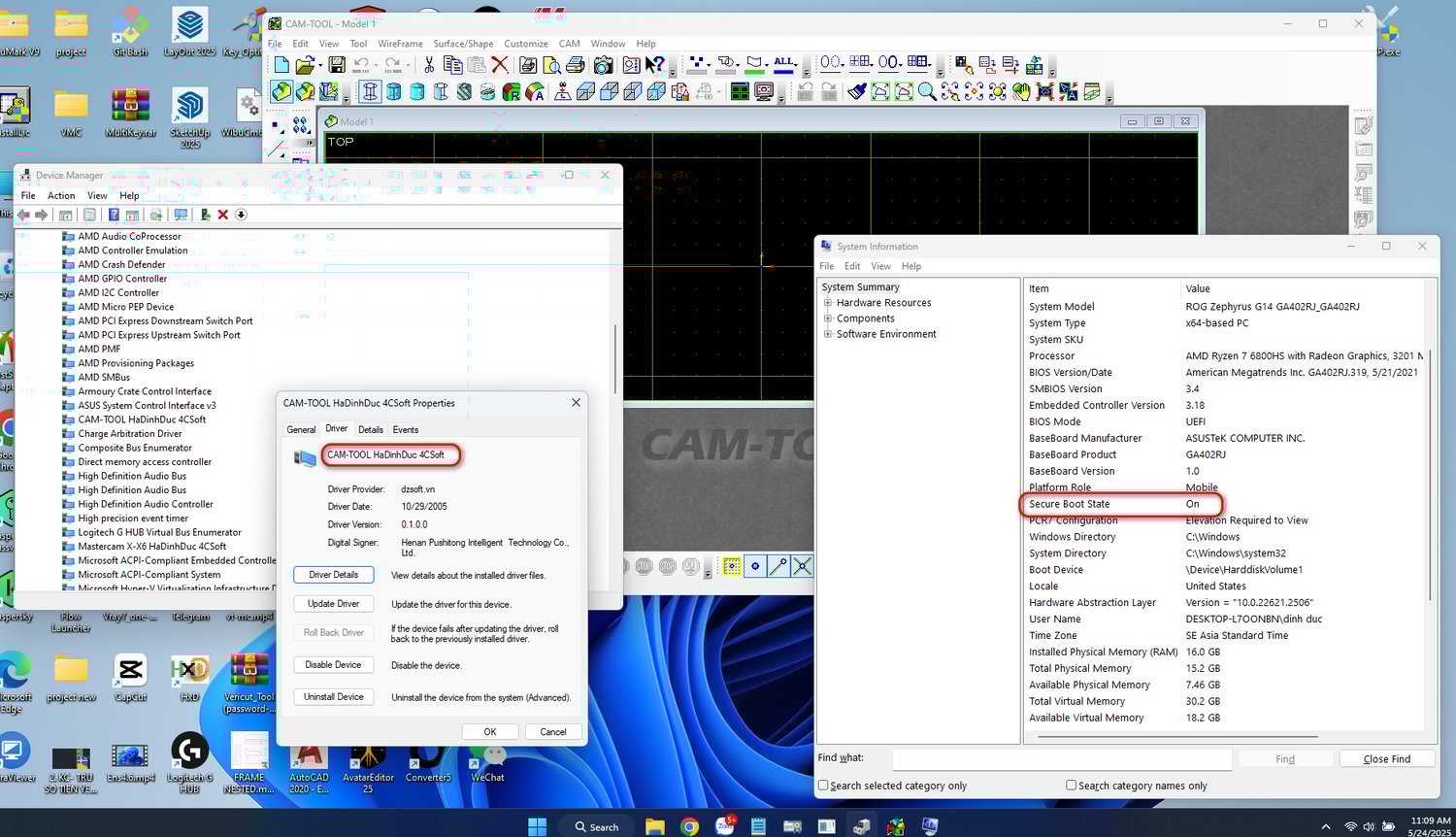Switch to the Events tab in Properties dialog
The height and width of the screenshot is (837, 1456).
[x=406, y=429]
